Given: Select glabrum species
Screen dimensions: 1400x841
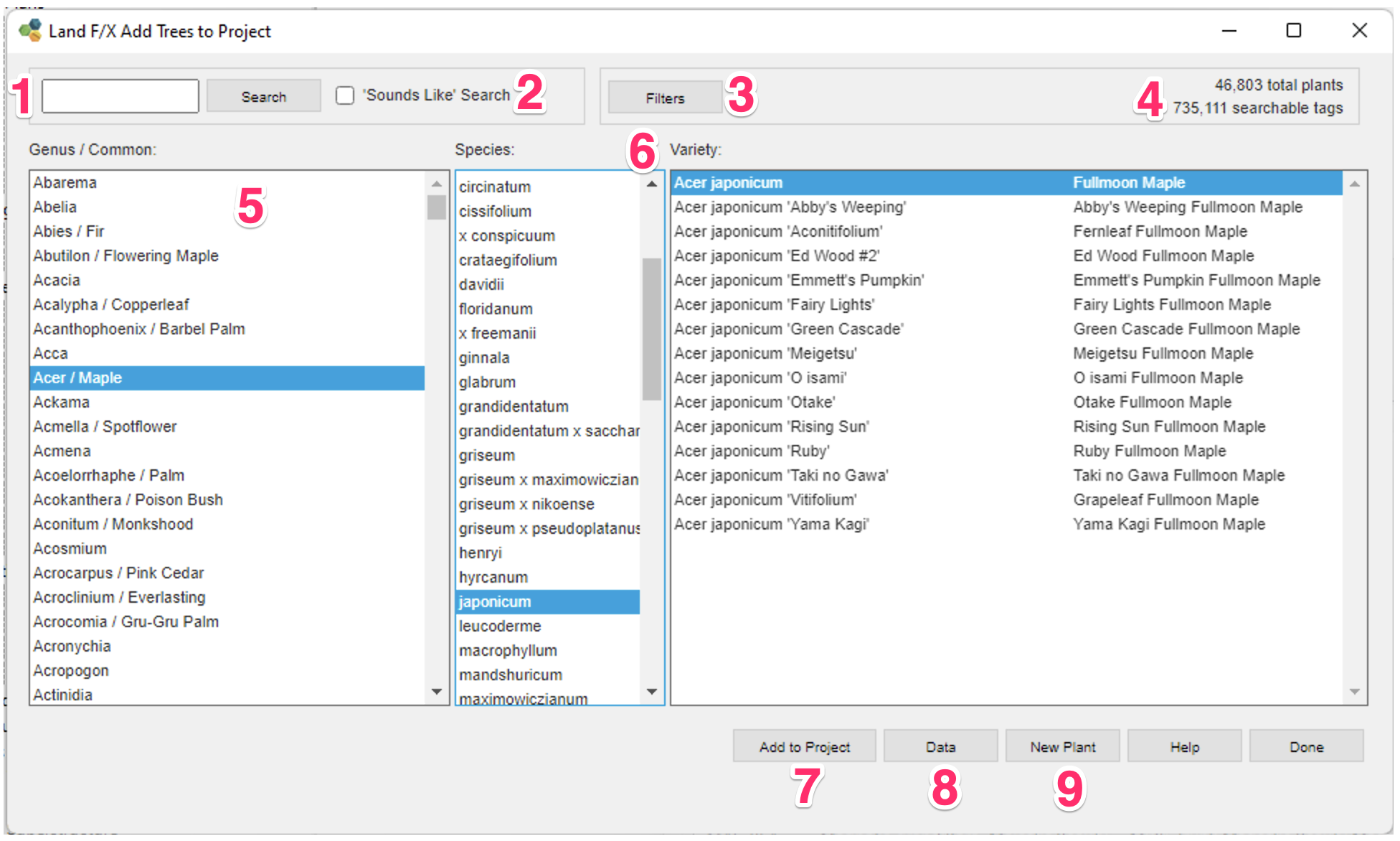Looking at the screenshot, I should point(548,382).
